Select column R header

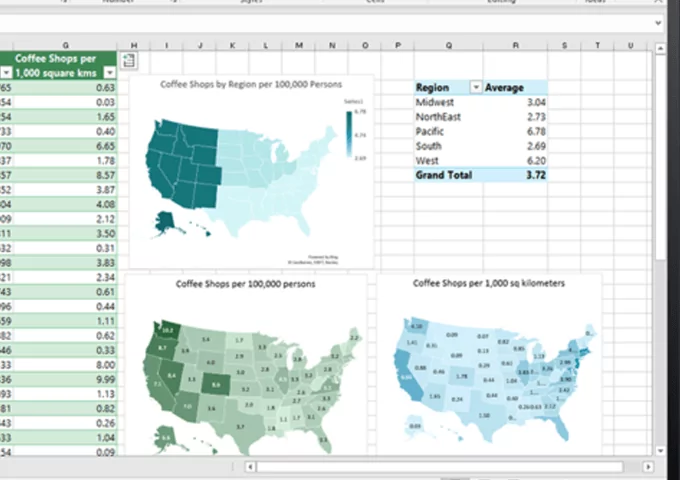tap(515, 45)
